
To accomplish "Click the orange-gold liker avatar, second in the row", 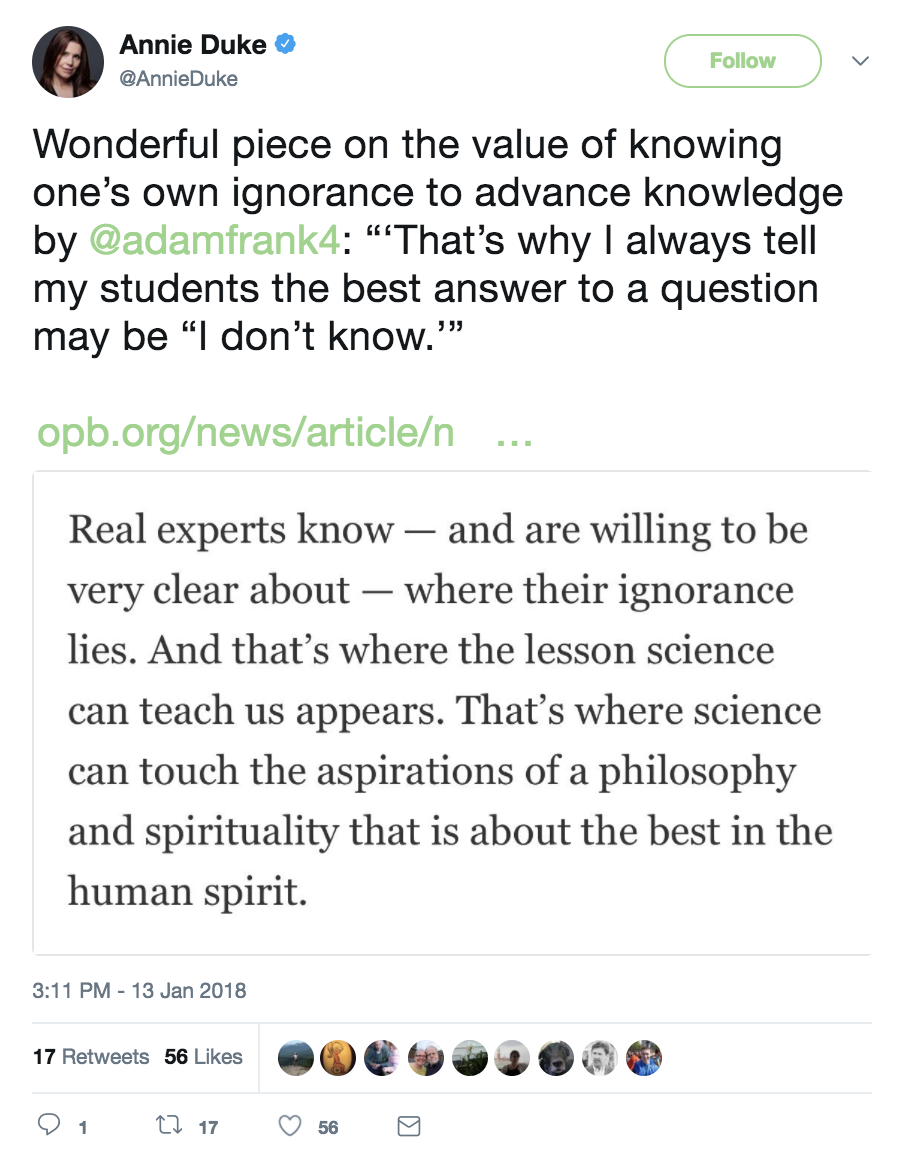I will click(x=337, y=1057).
